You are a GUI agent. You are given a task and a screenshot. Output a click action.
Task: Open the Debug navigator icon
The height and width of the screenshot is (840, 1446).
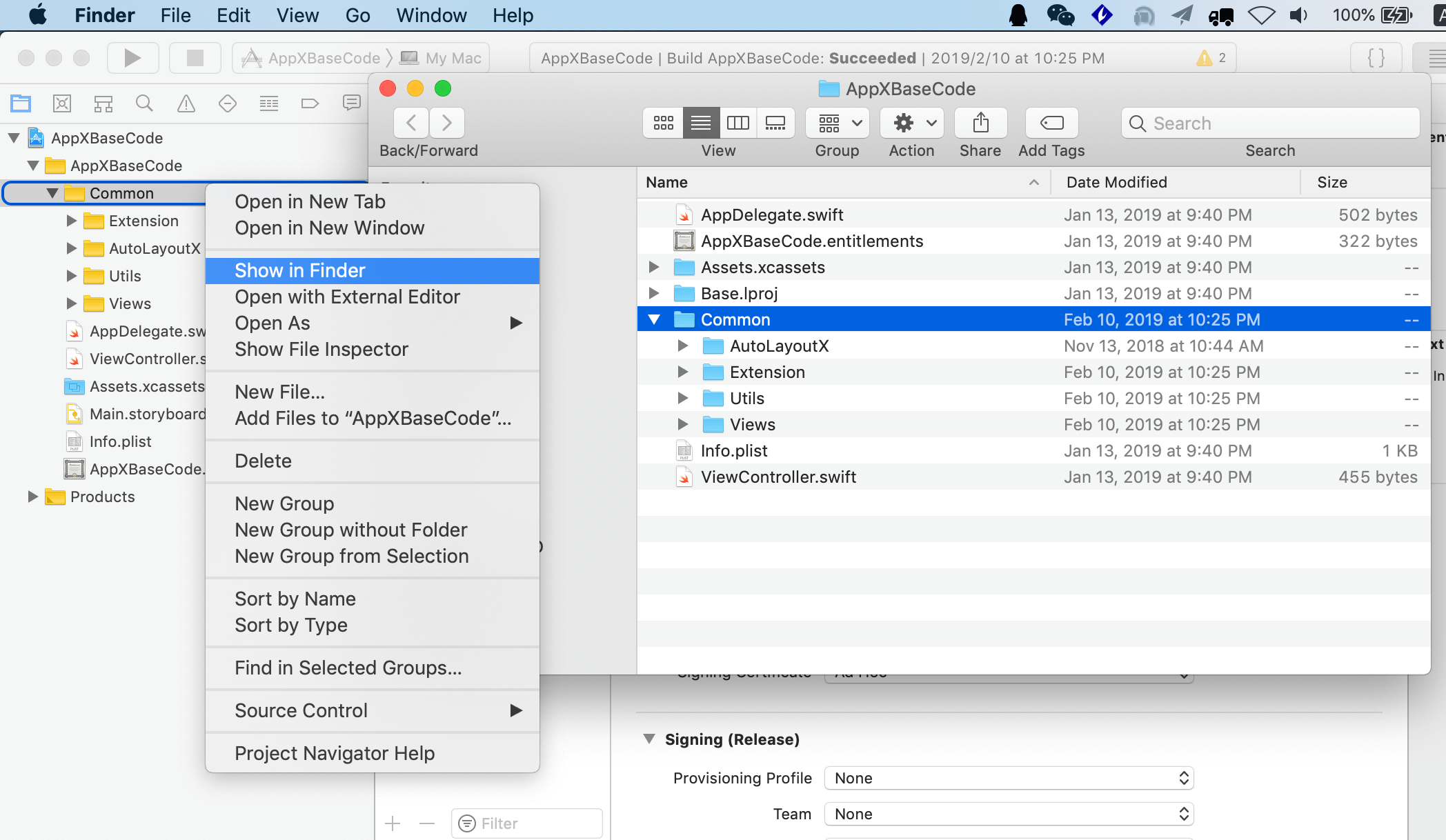pos(269,103)
